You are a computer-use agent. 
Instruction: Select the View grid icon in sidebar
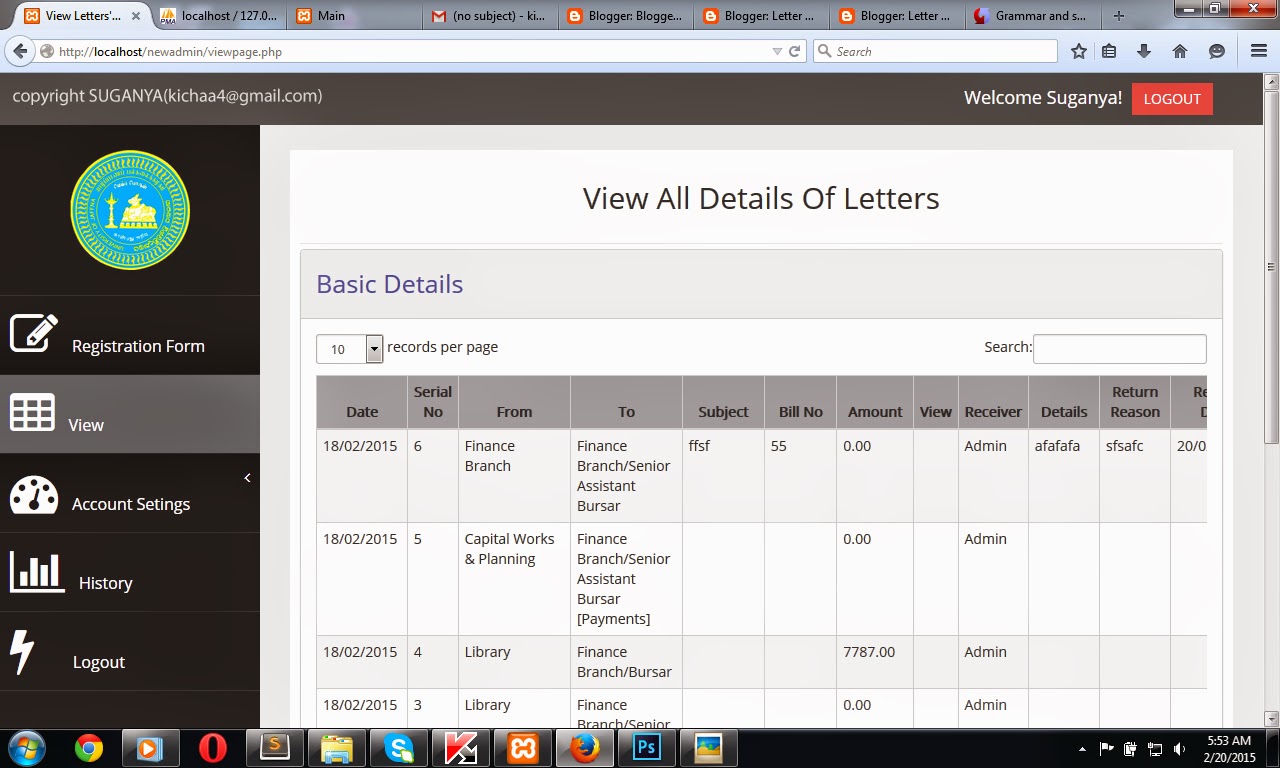point(33,414)
